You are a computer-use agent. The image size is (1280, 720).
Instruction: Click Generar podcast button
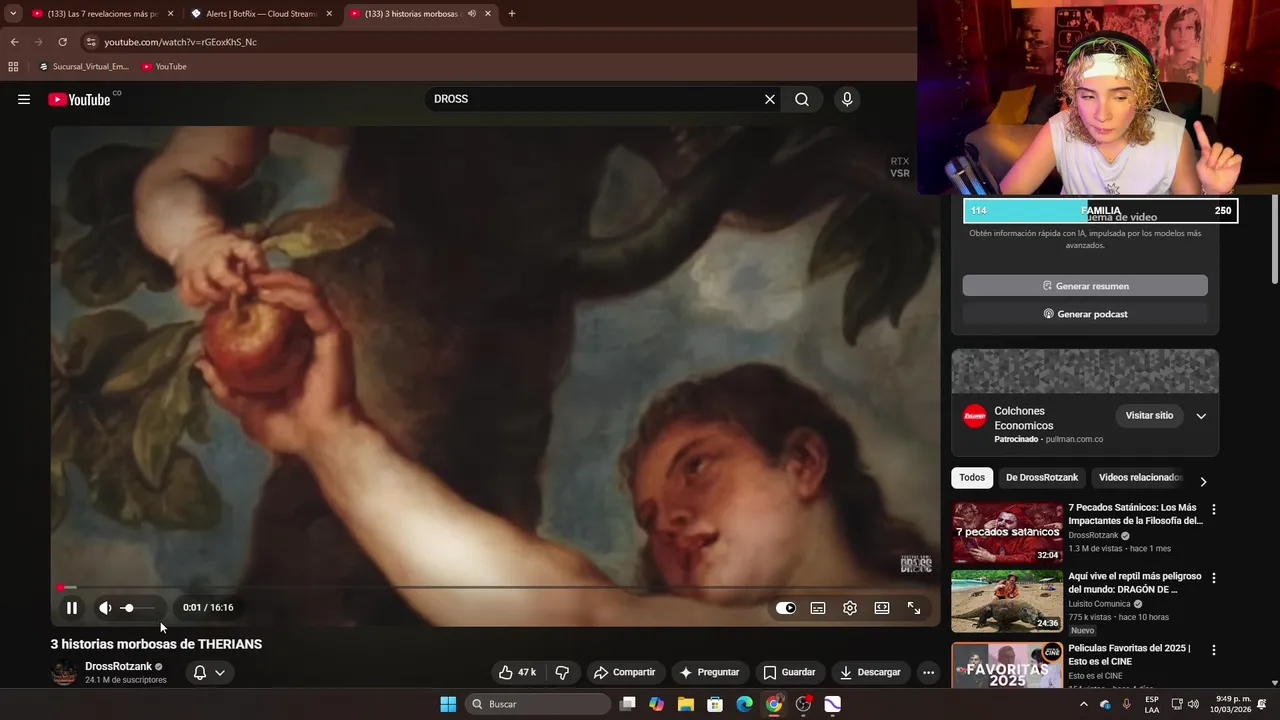click(x=1085, y=314)
